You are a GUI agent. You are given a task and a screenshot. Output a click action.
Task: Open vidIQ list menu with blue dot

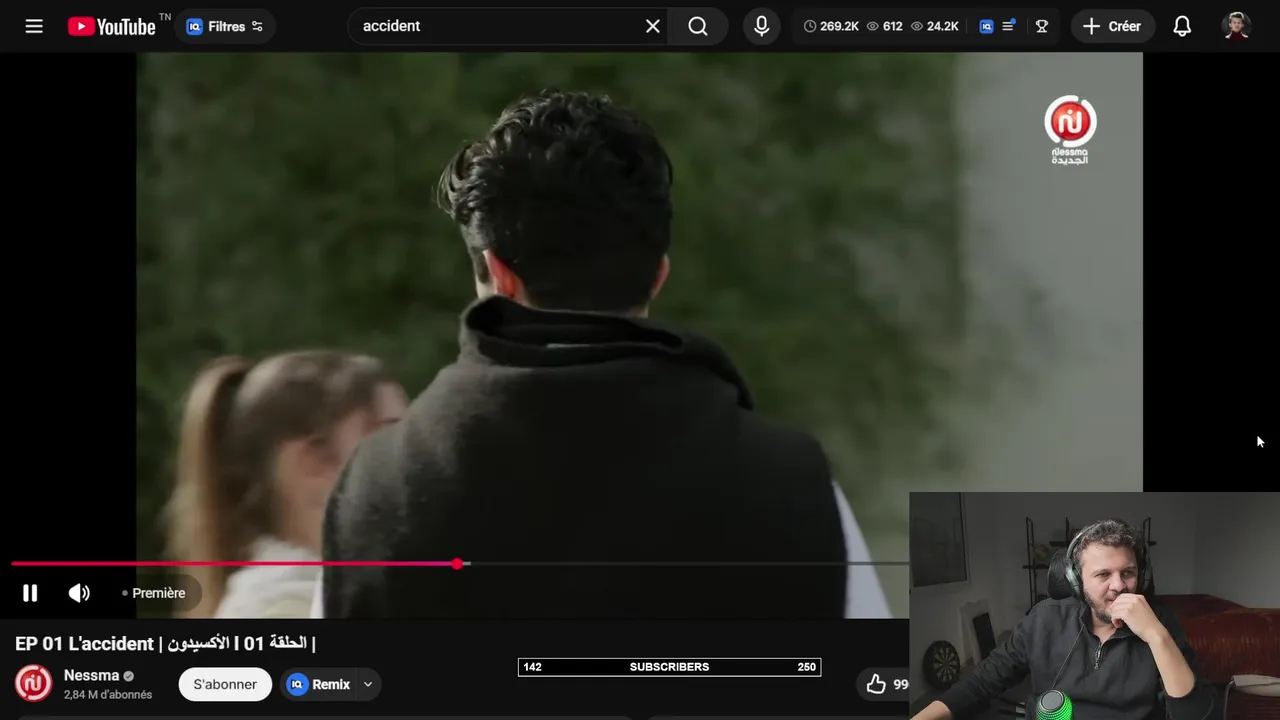1009,26
